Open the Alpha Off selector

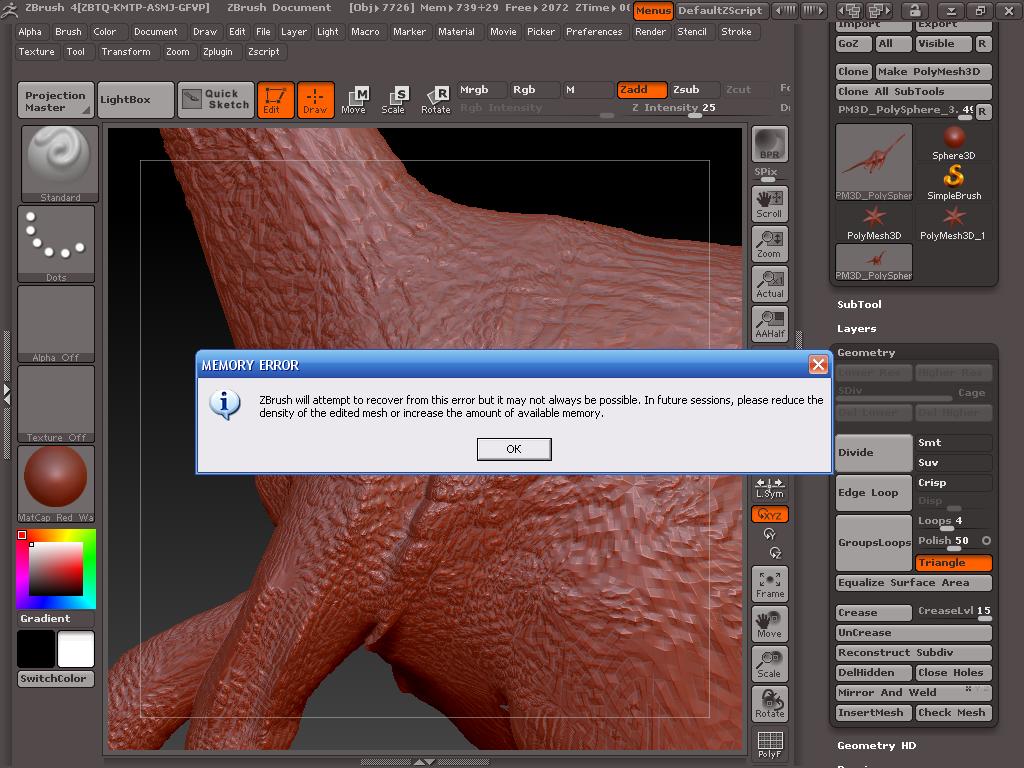tap(56, 324)
